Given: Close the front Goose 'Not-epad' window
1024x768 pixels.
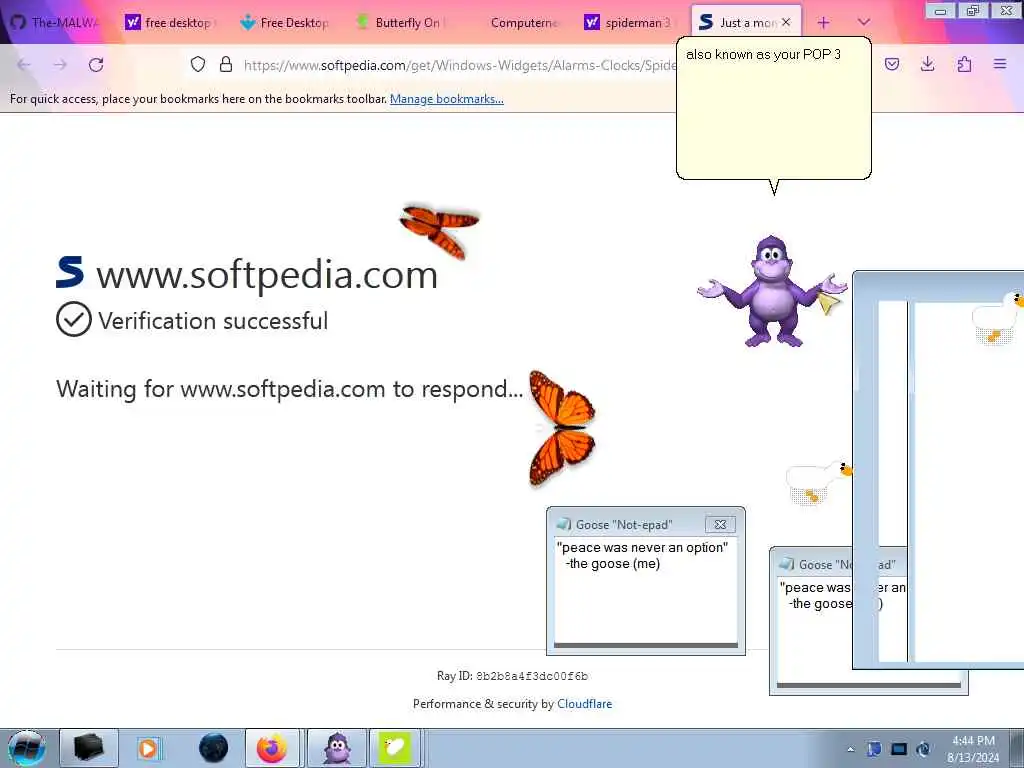Looking at the screenshot, I should (720, 524).
